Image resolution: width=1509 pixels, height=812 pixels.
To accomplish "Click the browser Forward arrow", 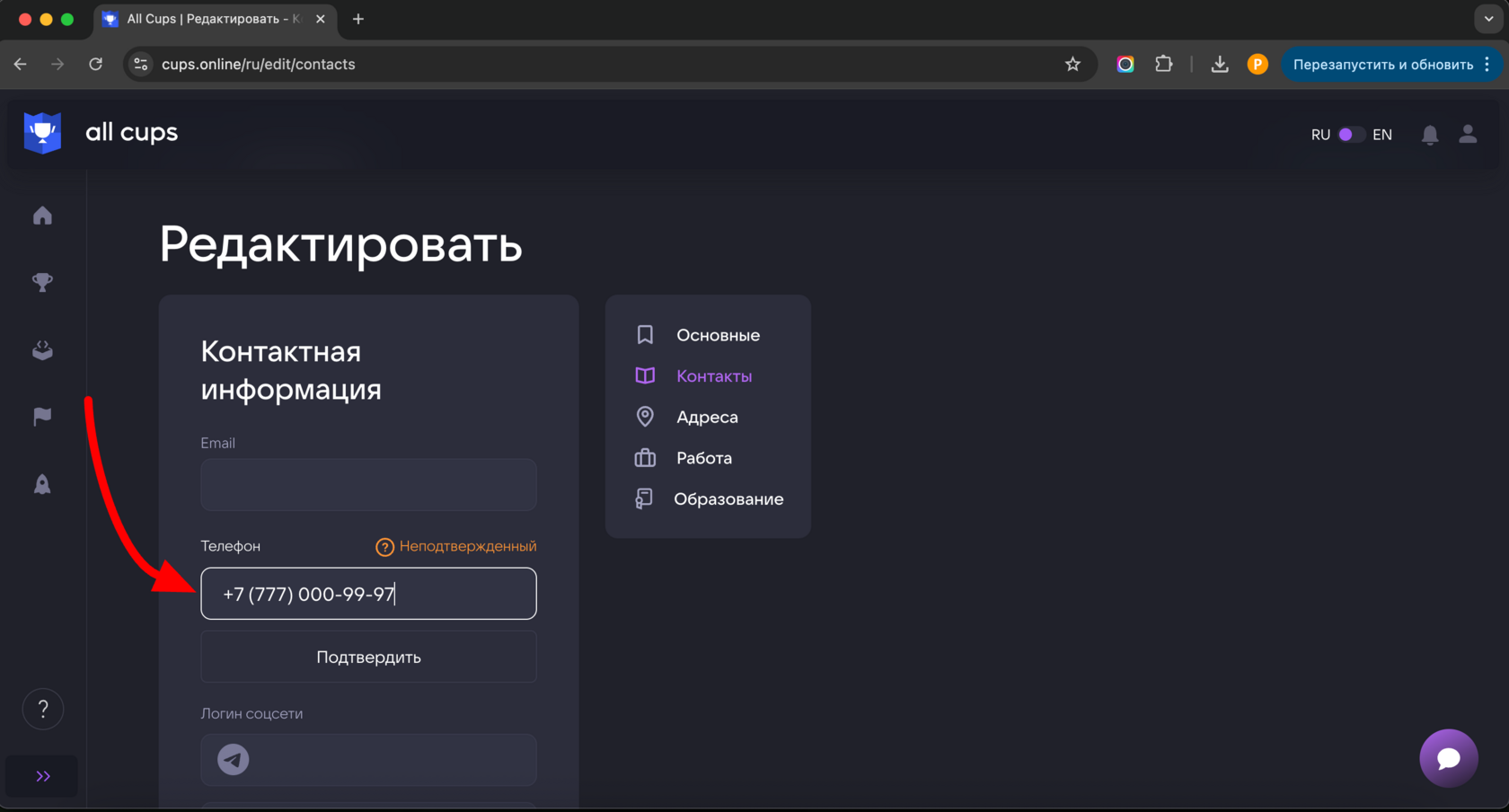I will point(57,65).
